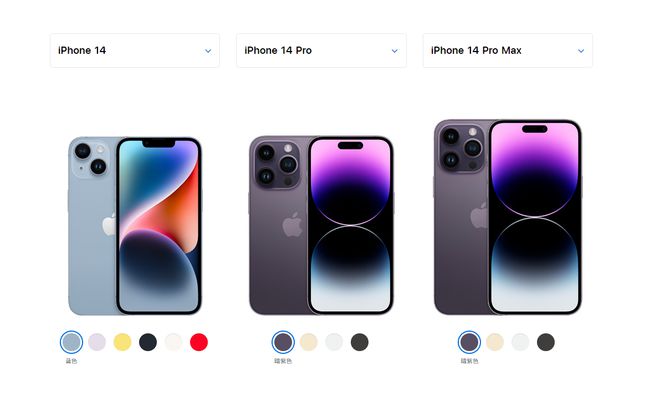This screenshot has height=411, width=660.
Task: Choose the gold swatch for iPhone 14 Pro
Action: [309, 342]
